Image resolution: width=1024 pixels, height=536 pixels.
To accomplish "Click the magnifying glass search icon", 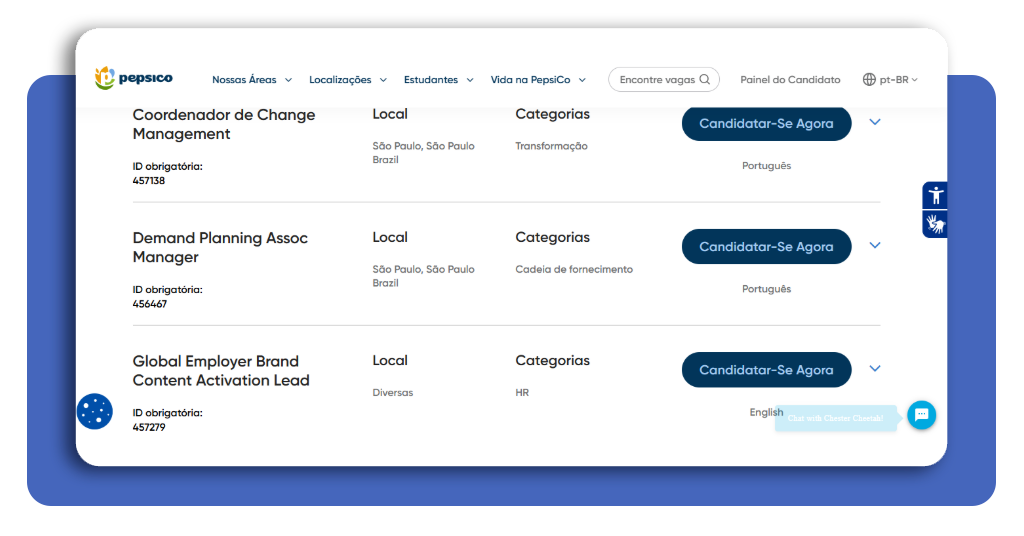I will tap(705, 80).
